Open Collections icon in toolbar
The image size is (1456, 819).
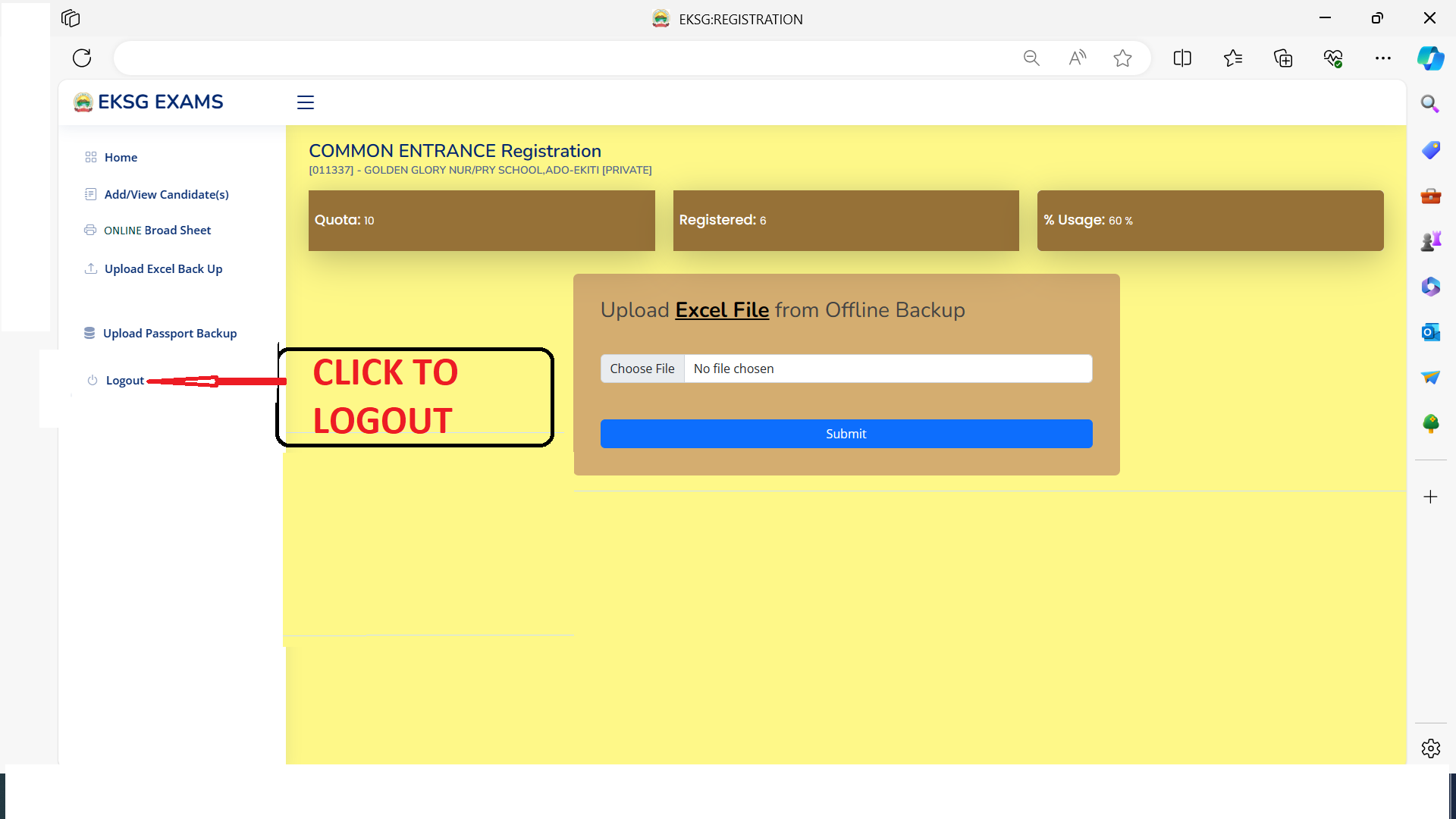pyautogui.click(x=1282, y=58)
